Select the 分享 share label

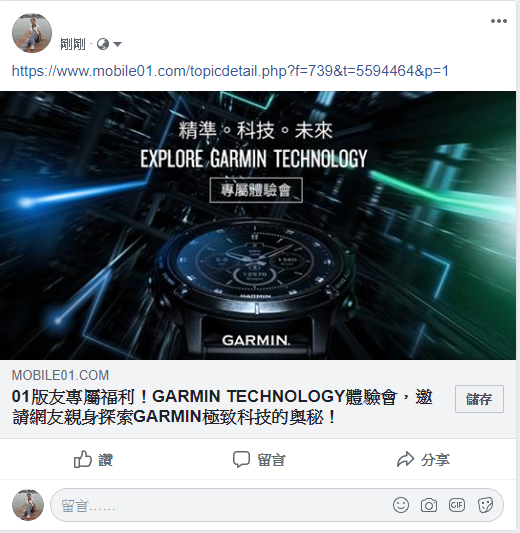[x=435, y=460]
